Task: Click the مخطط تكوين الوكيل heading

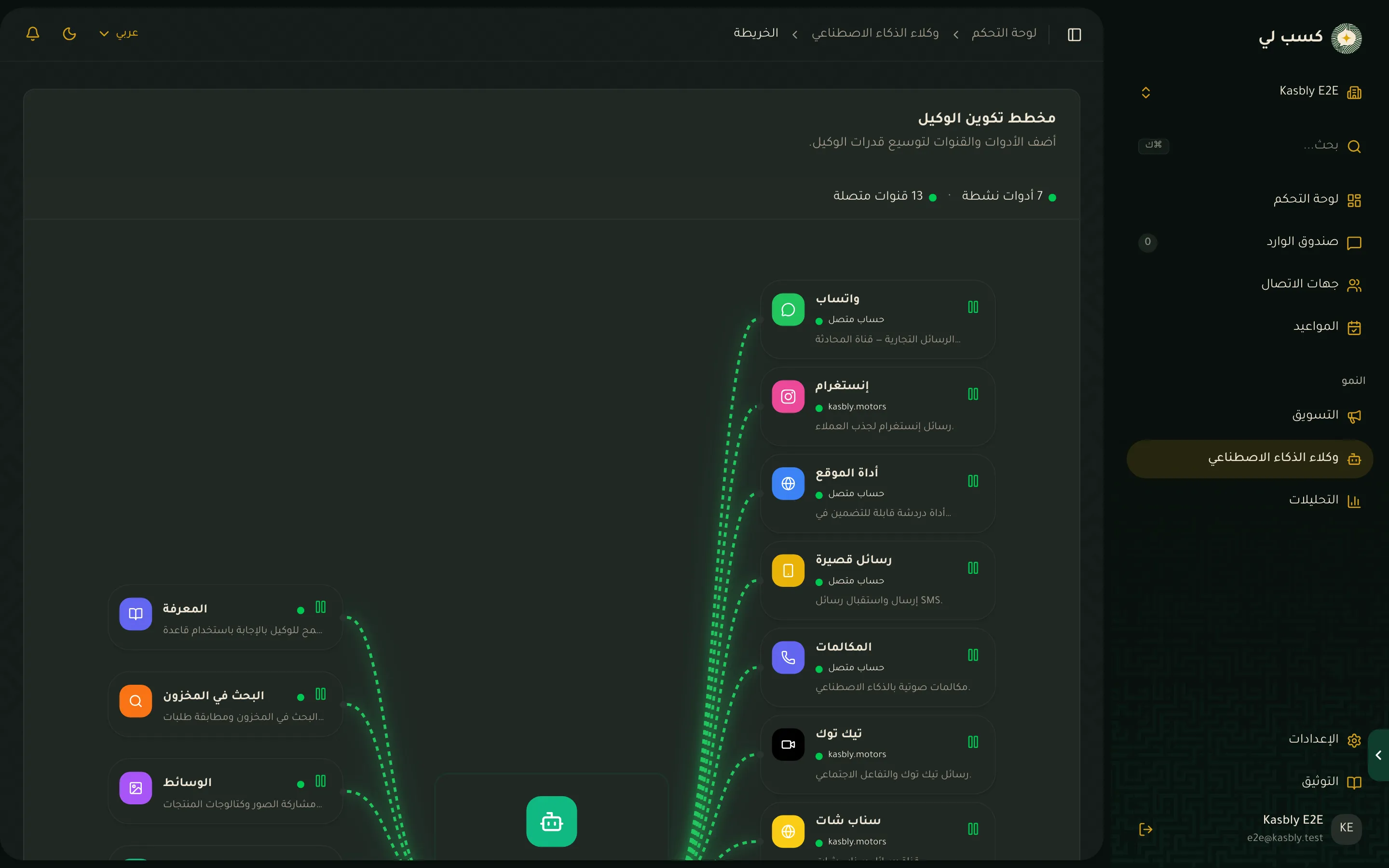Action: (987, 118)
